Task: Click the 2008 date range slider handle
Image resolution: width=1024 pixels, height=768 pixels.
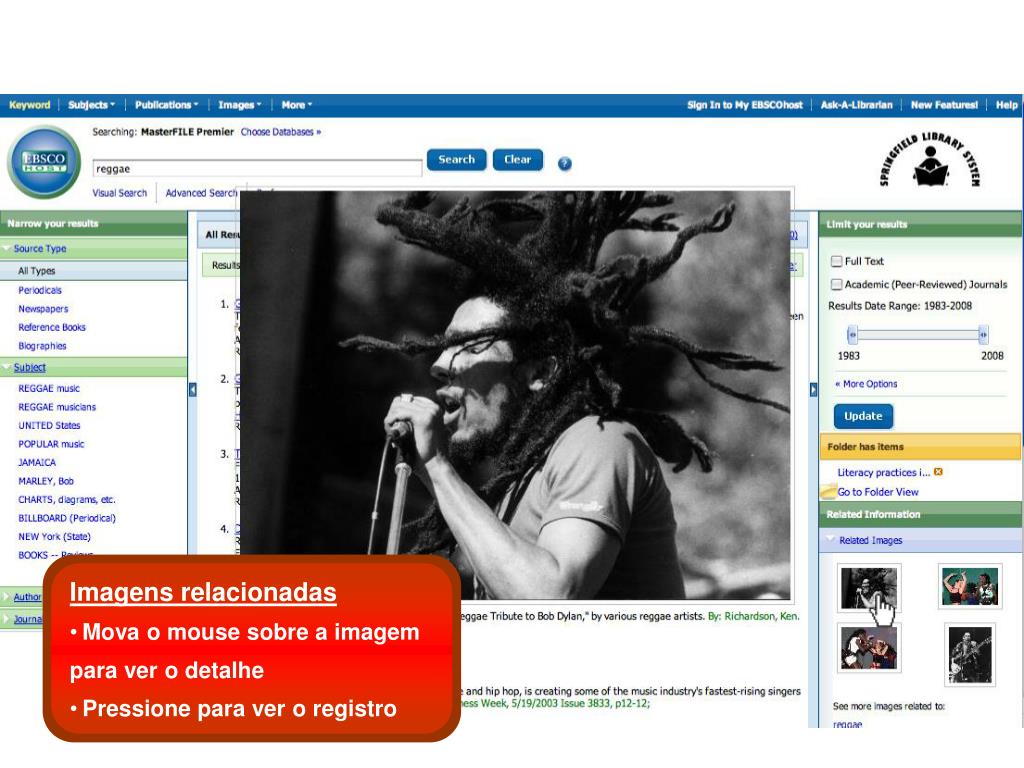Action: point(983,334)
